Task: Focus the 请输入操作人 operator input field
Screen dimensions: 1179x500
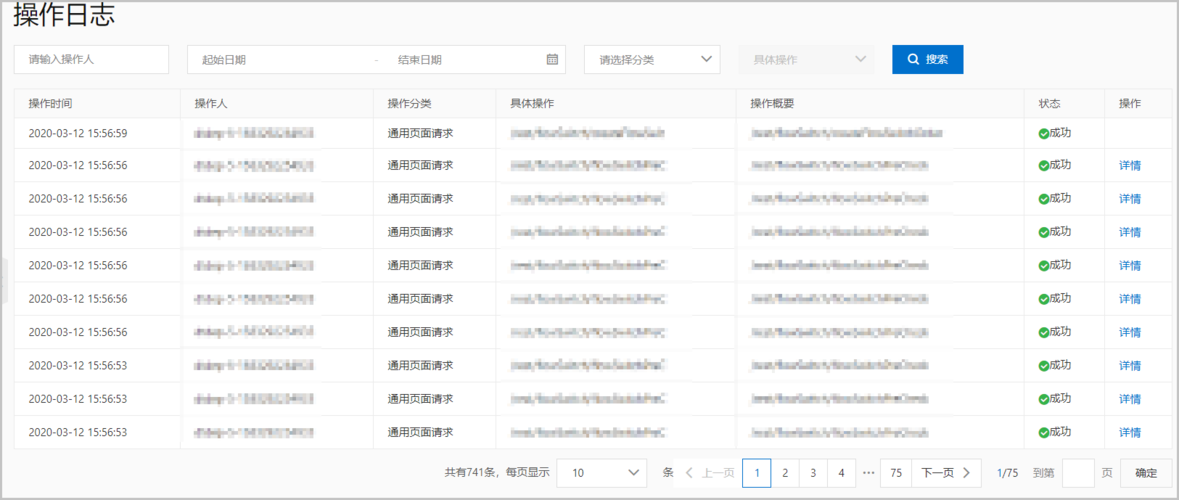Action: [x=91, y=59]
